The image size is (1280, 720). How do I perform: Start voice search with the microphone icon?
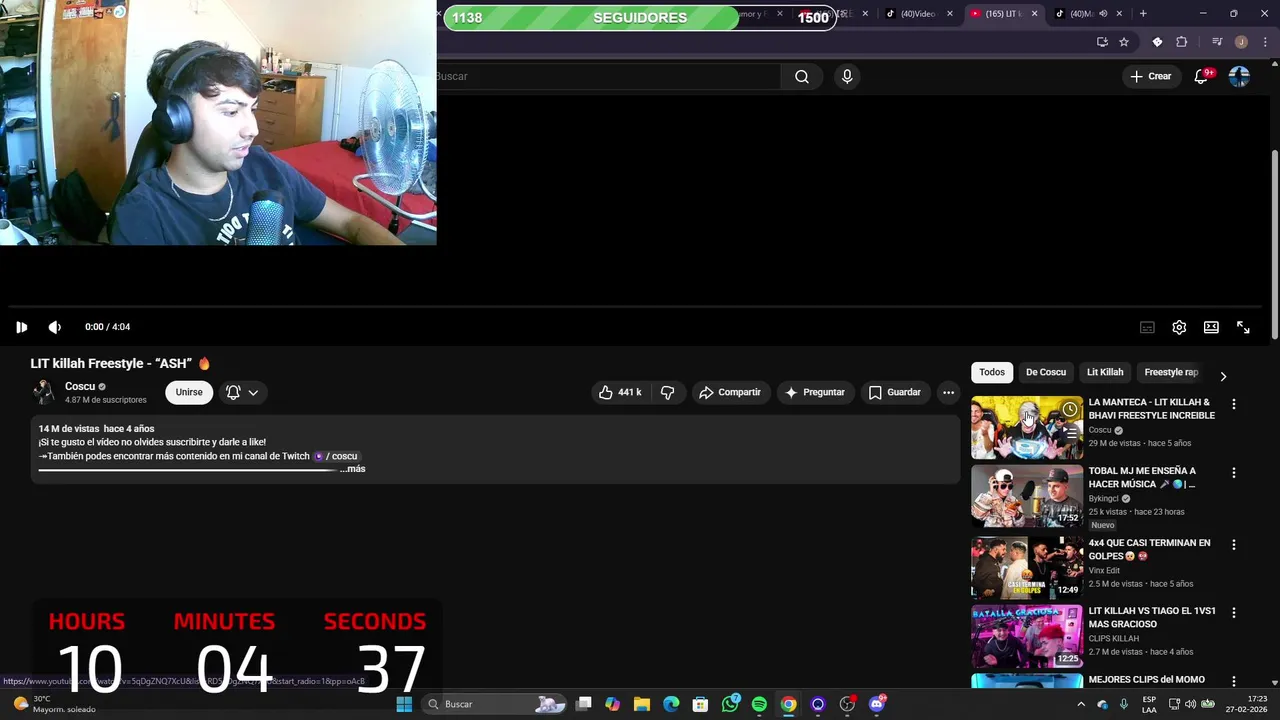tap(847, 77)
